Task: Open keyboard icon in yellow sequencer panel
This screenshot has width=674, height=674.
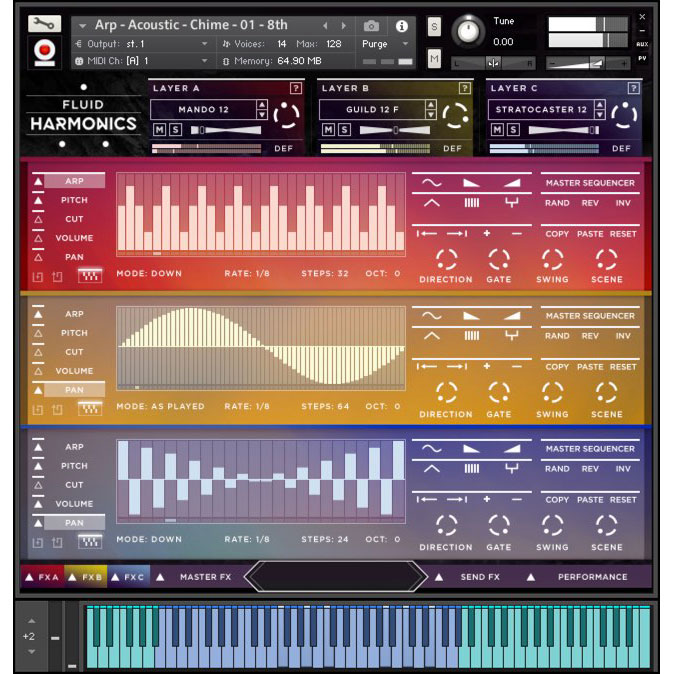Action: coord(90,408)
